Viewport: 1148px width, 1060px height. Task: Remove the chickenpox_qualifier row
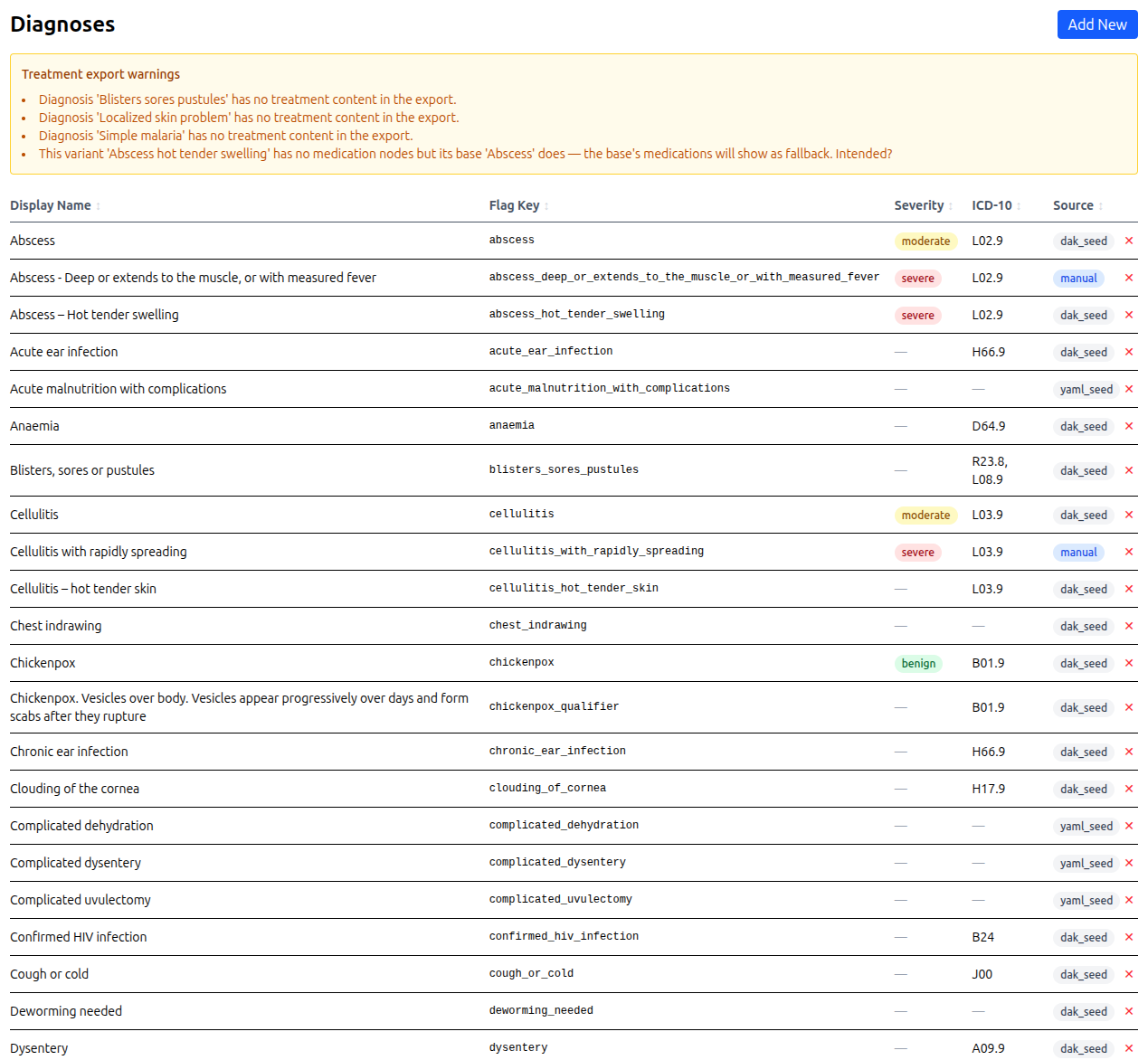pos(1129,707)
